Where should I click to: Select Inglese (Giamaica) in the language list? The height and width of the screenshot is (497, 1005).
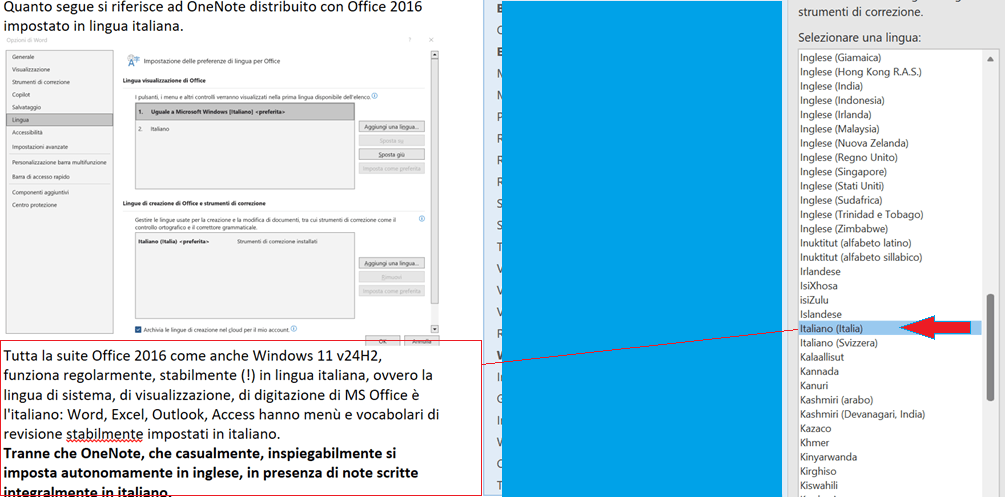click(x=840, y=58)
